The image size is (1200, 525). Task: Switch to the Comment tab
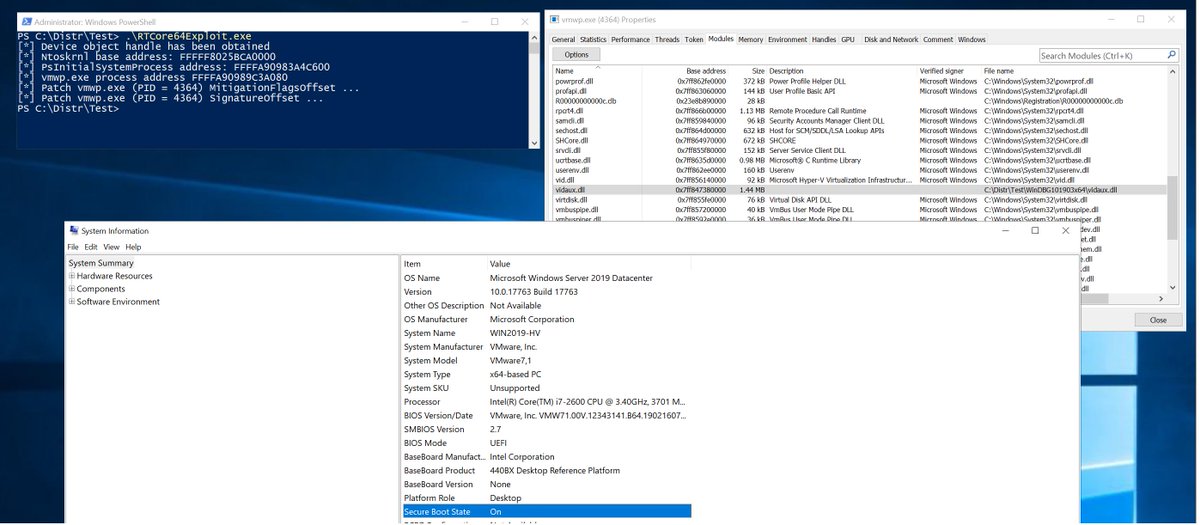click(x=938, y=39)
